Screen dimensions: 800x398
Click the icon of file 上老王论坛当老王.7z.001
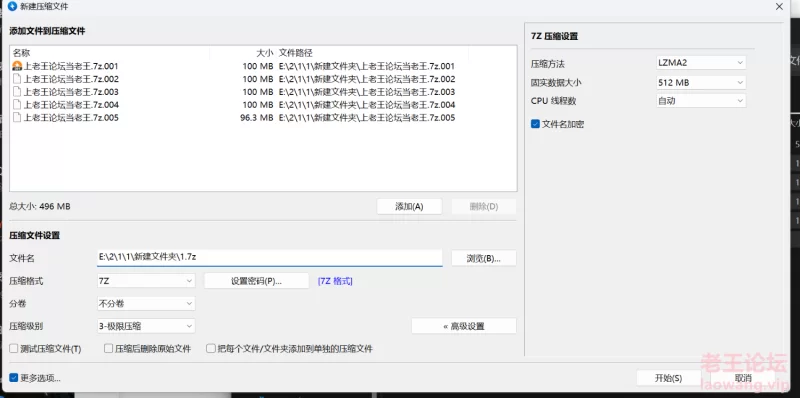pyautogui.click(x=17, y=66)
